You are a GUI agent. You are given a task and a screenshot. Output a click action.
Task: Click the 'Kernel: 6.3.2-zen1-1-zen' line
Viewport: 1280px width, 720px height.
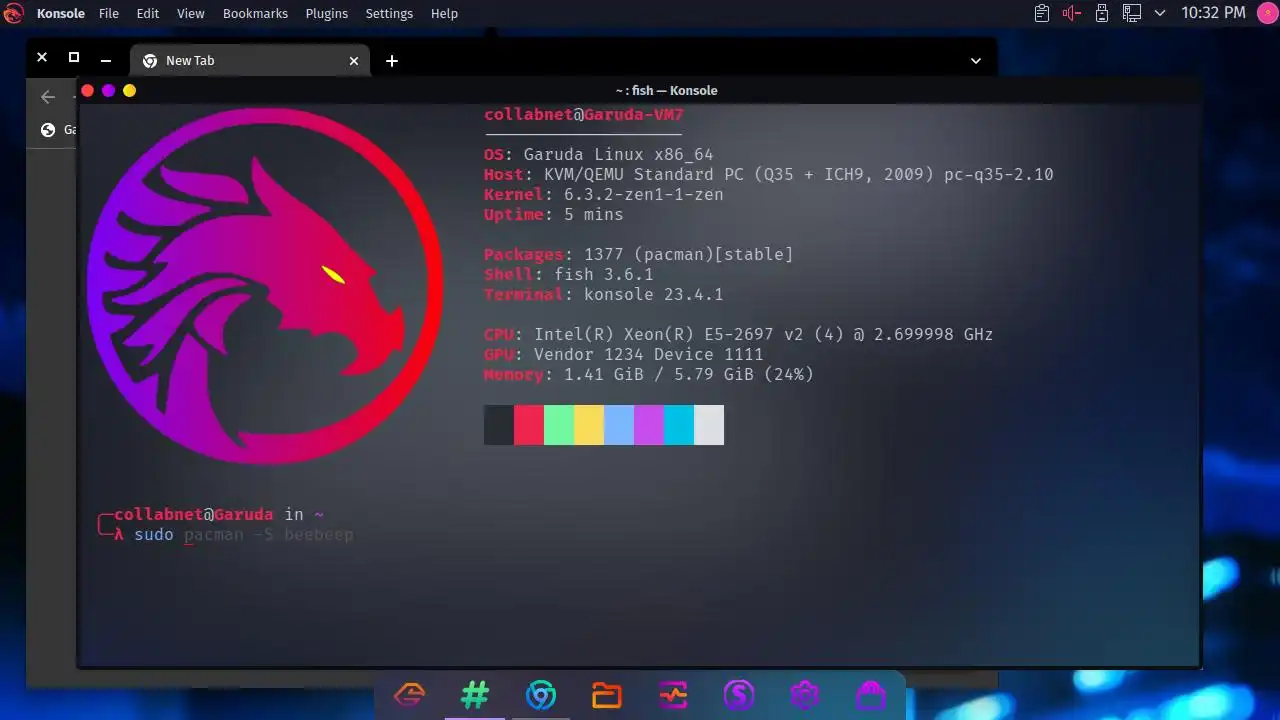point(604,194)
